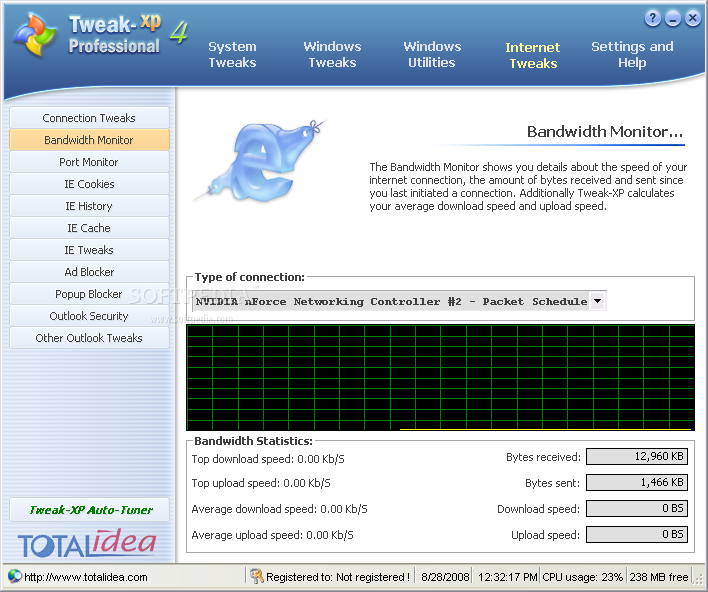Click the 'Bandwidth Monitor...' heading

tap(605, 131)
